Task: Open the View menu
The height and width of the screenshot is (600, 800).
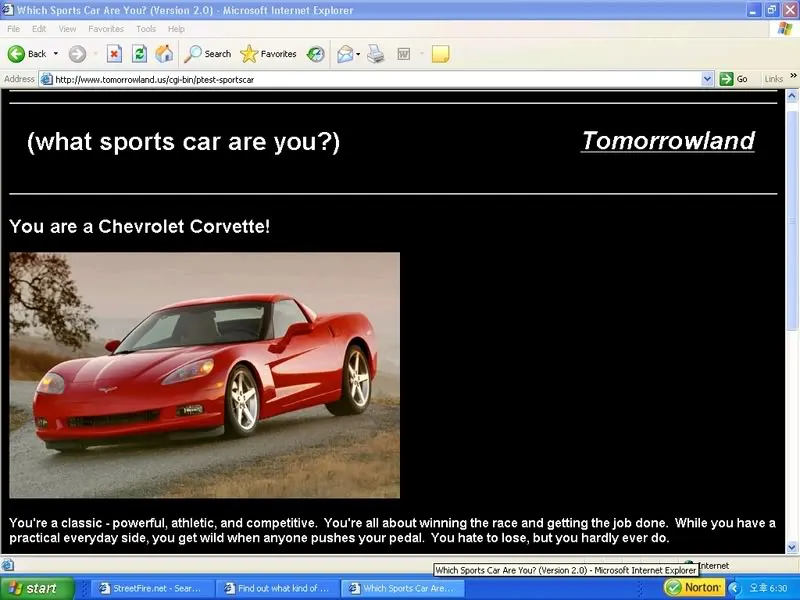Action: pos(67,29)
